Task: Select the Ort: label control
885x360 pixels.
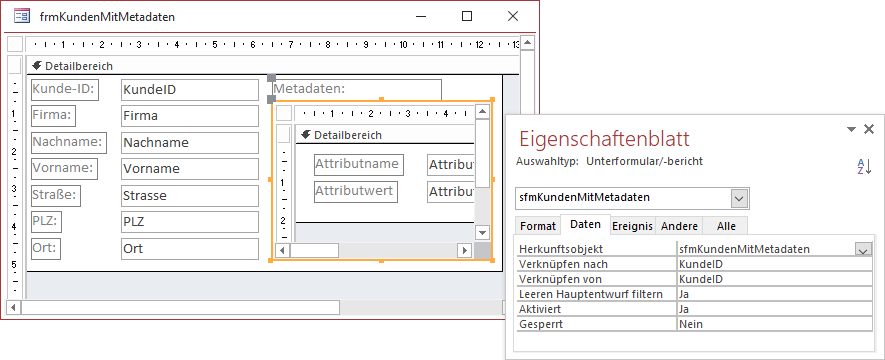Action: coord(46,248)
